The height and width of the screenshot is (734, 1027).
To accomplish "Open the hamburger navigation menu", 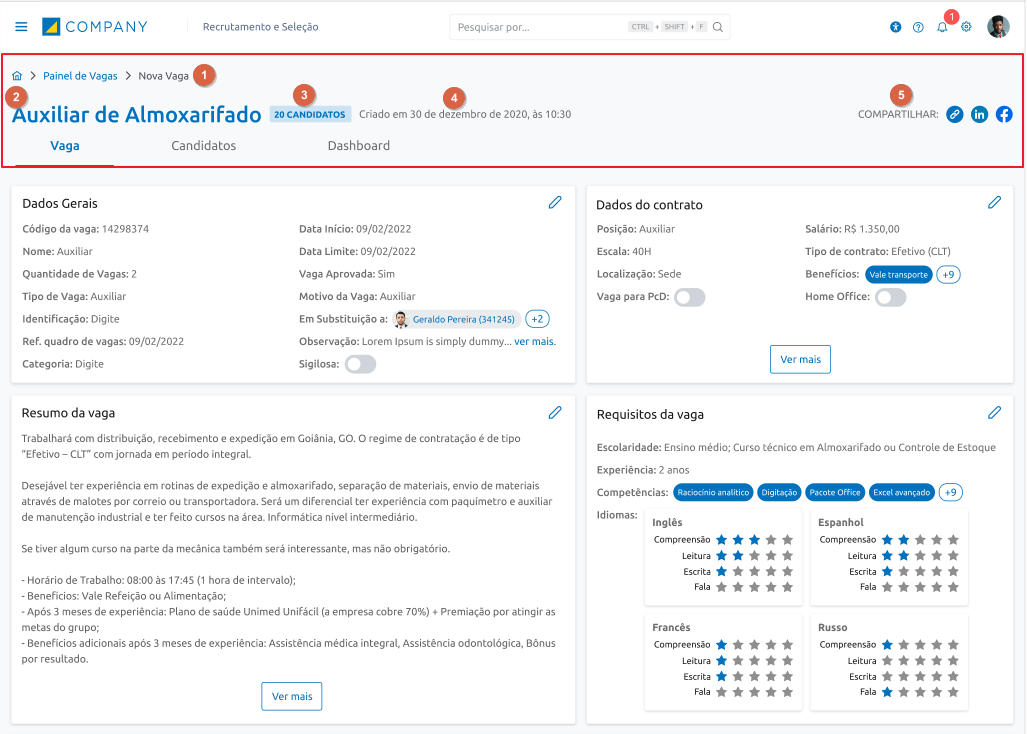I will coord(21,27).
